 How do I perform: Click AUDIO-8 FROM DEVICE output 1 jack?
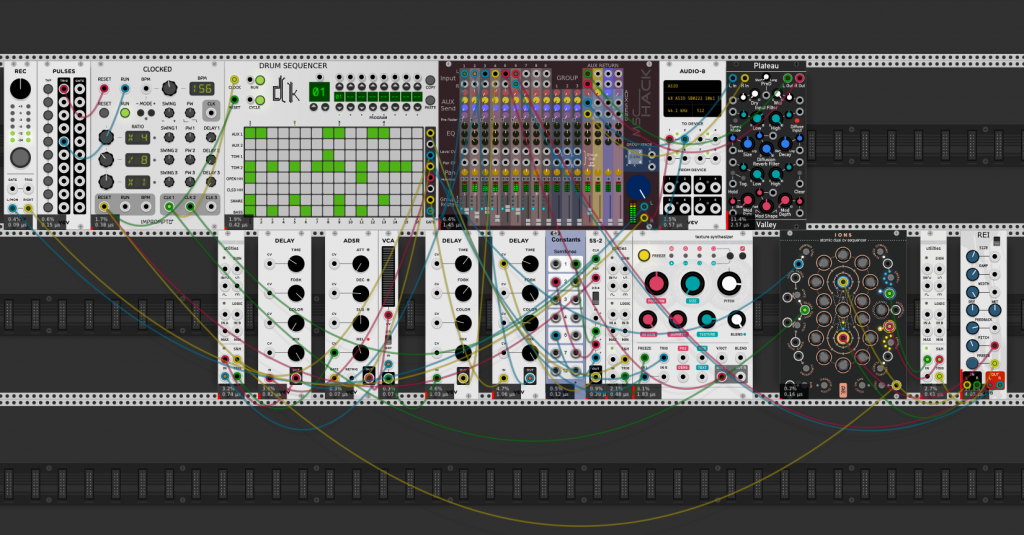(669, 186)
